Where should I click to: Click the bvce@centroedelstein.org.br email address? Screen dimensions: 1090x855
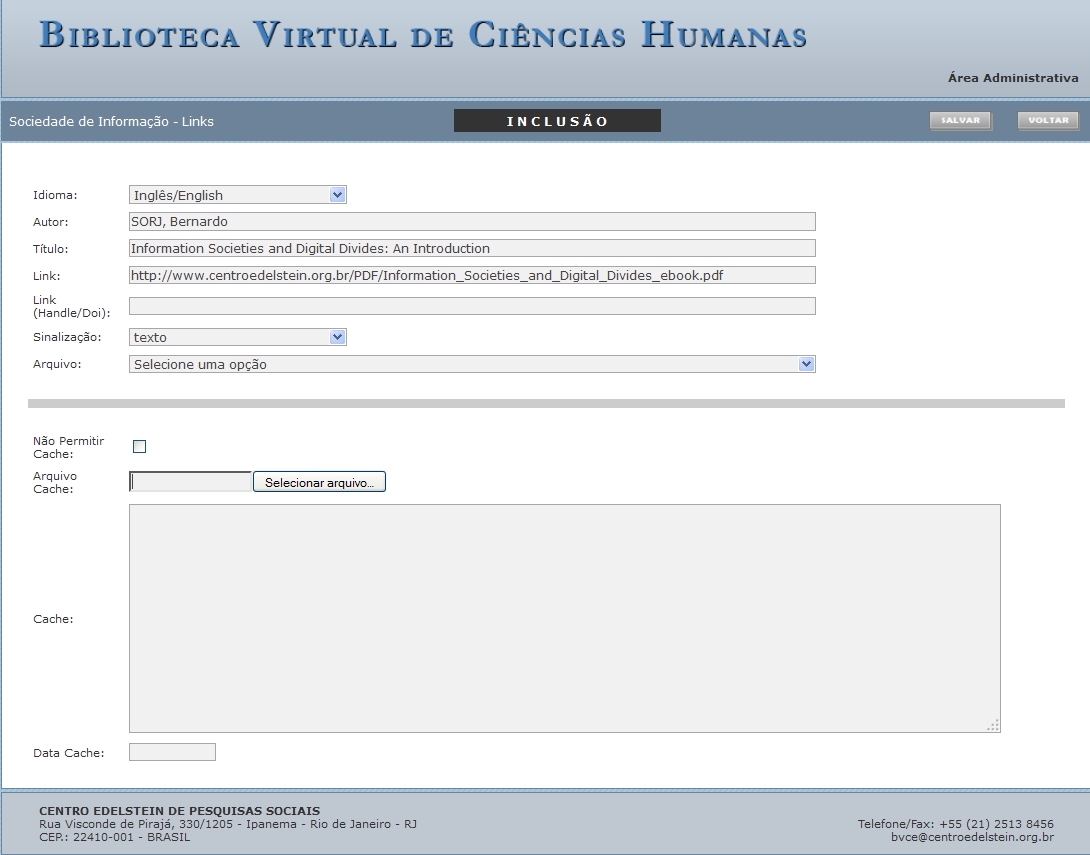[971, 837]
